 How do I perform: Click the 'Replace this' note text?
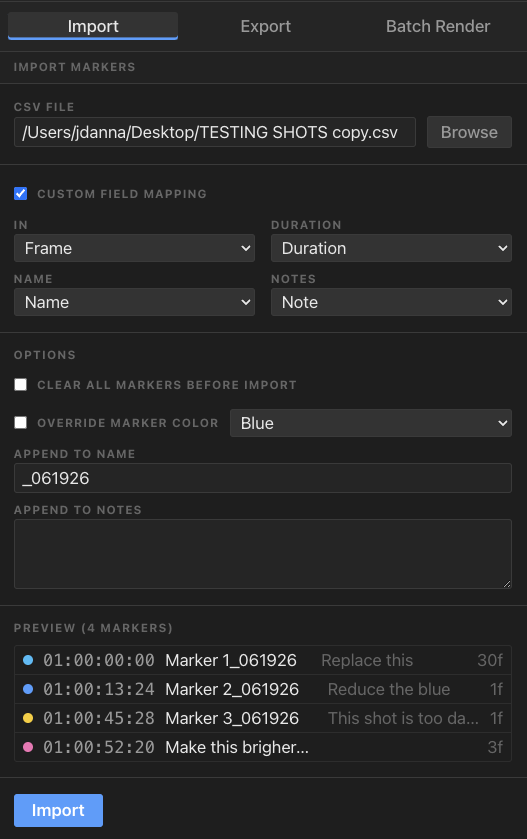click(367, 660)
